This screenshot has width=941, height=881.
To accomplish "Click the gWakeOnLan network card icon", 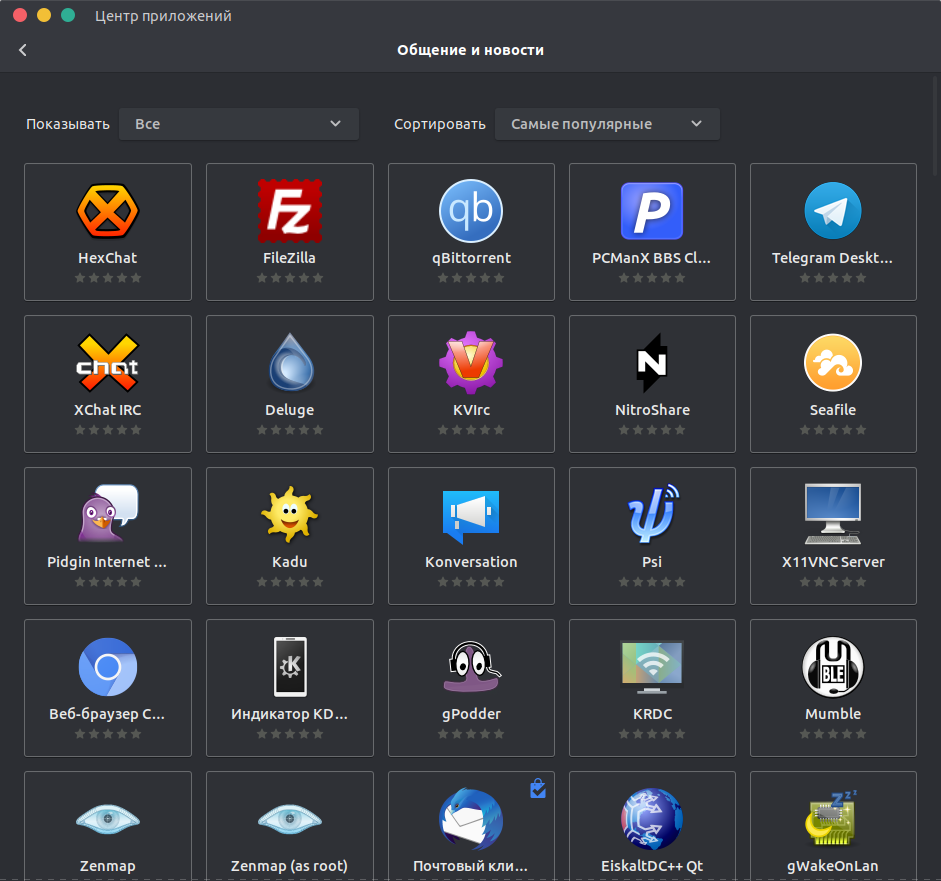I will [832, 817].
